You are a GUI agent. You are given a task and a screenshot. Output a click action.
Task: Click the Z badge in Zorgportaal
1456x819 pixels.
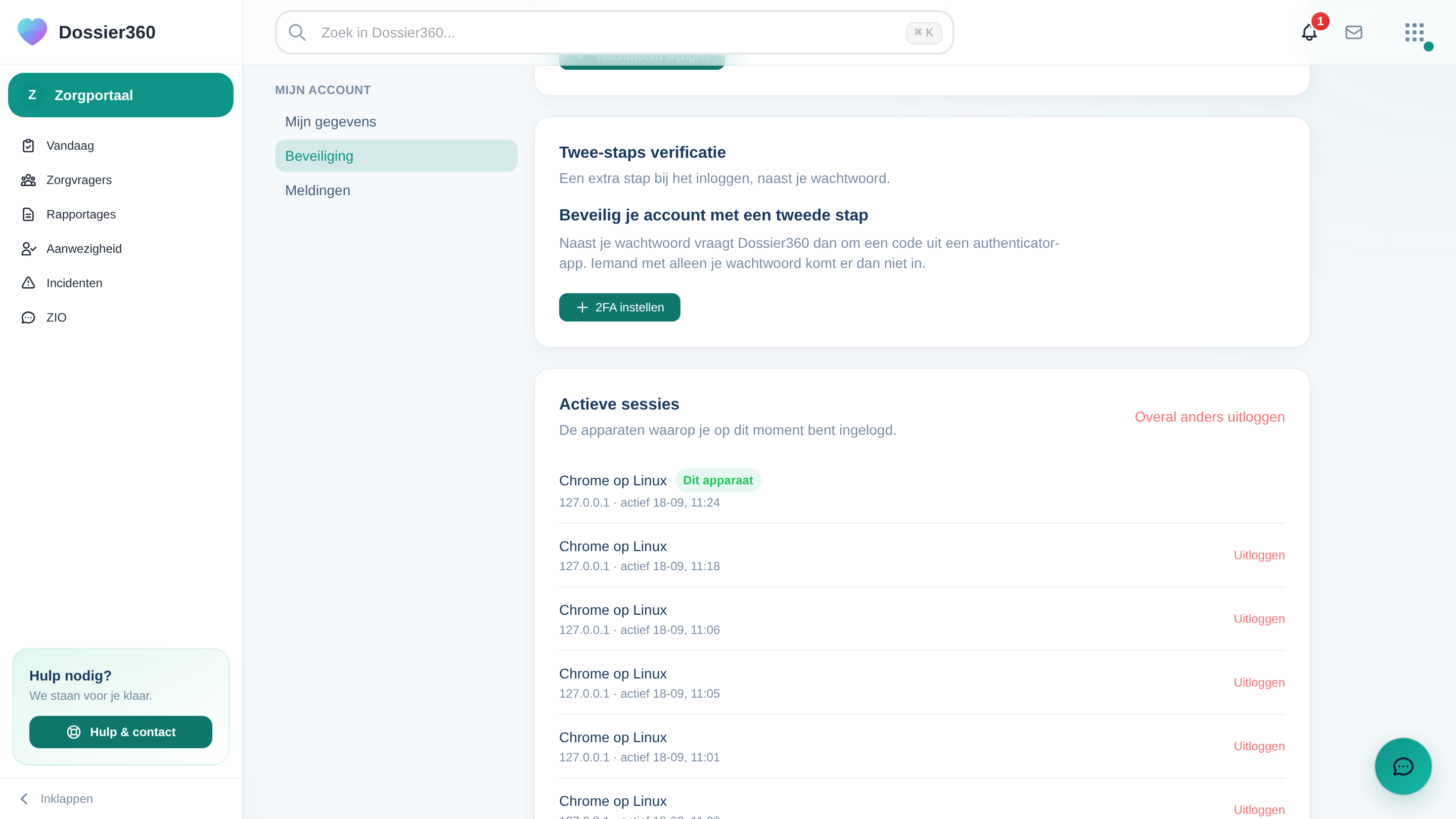(x=32, y=95)
